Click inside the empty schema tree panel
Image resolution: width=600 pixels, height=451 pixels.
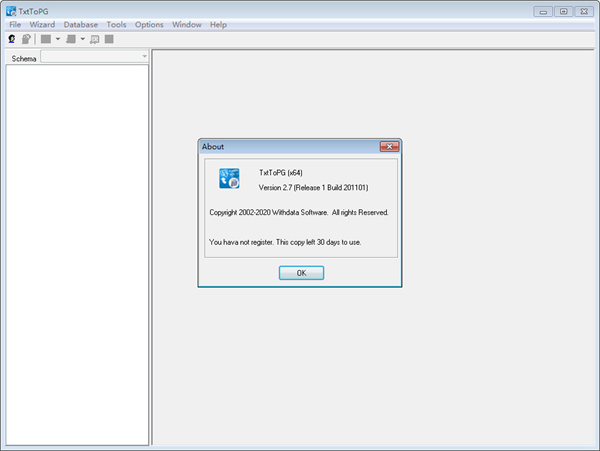coord(77,255)
